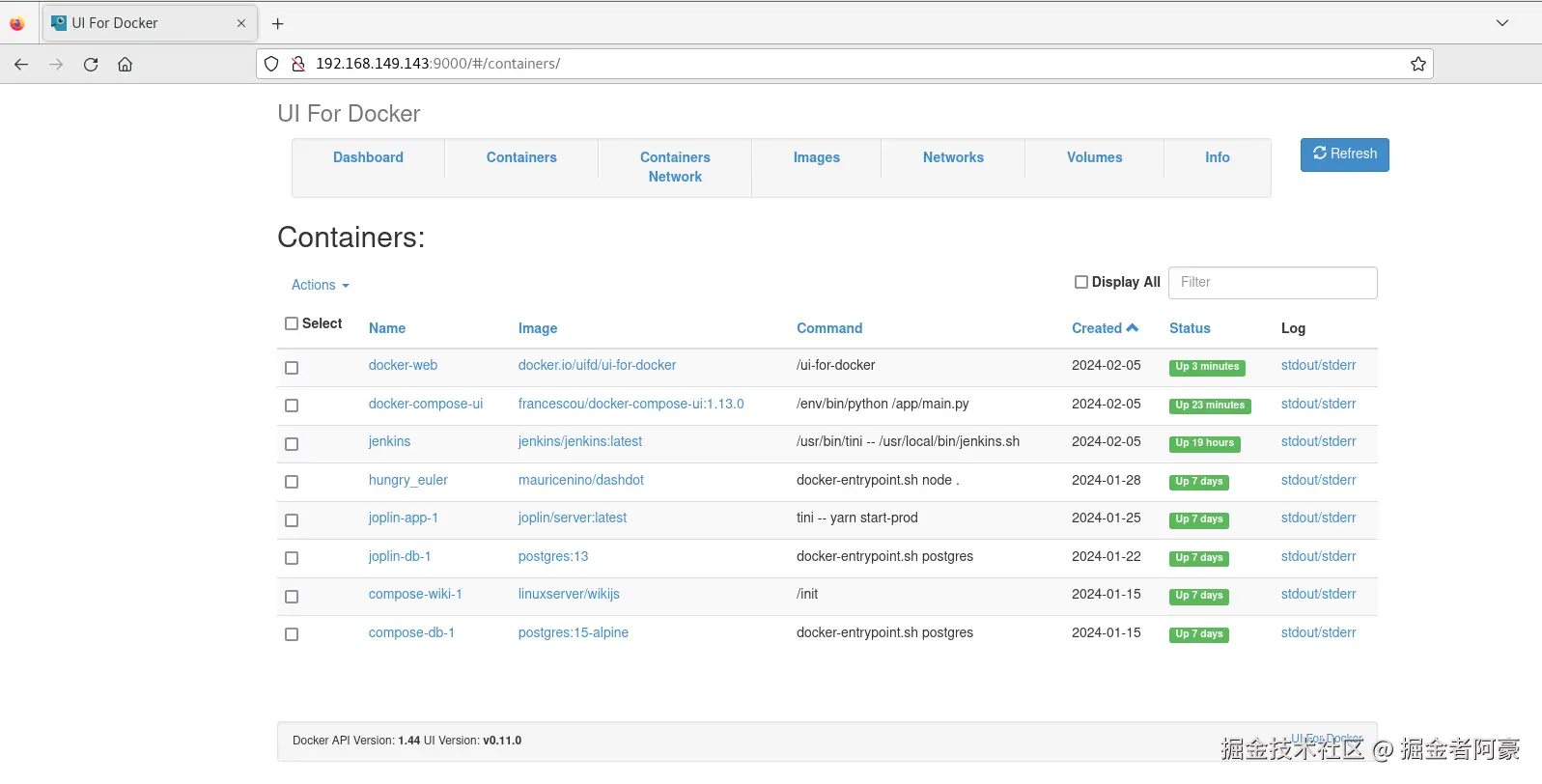This screenshot has height=784, width=1542.
Task: Sort by the Status column header
Action: tap(1190, 328)
